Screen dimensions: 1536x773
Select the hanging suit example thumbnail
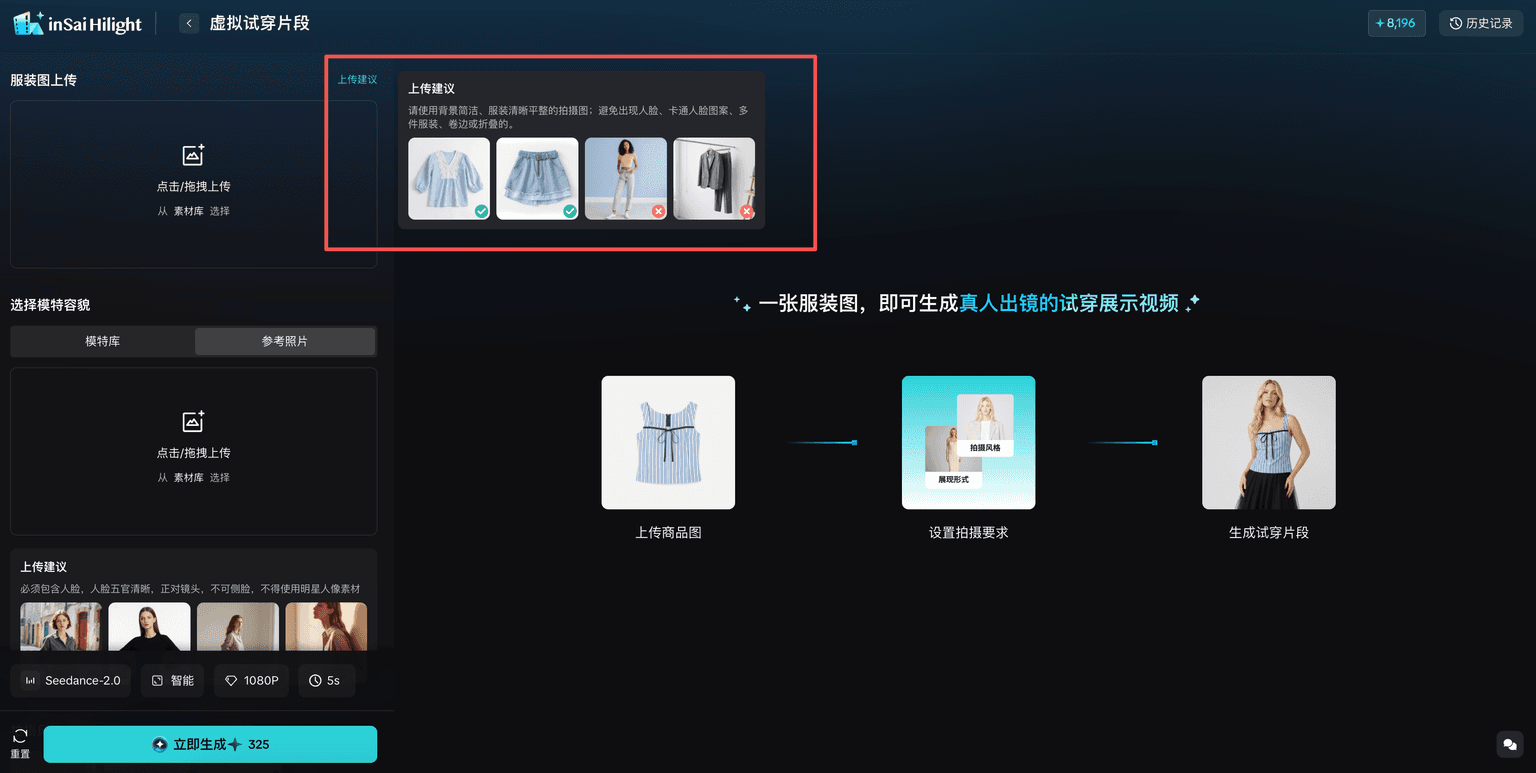(x=714, y=178)
